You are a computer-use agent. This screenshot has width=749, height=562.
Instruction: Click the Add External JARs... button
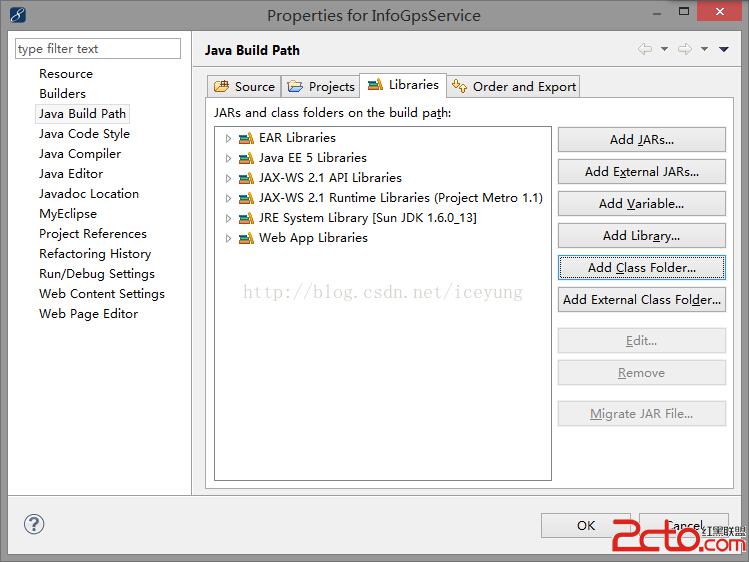(x=642, y=171)
